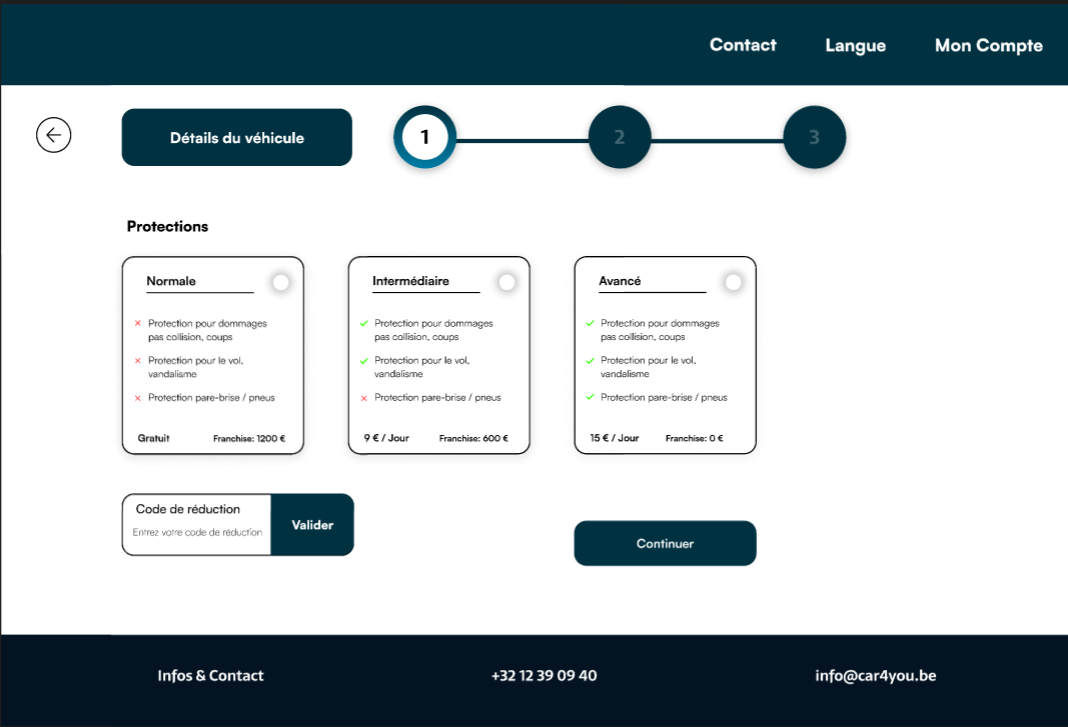1068x727 pixels.
Task: Click the phone number +32 12 39 09 40
Action: (544, 676)
